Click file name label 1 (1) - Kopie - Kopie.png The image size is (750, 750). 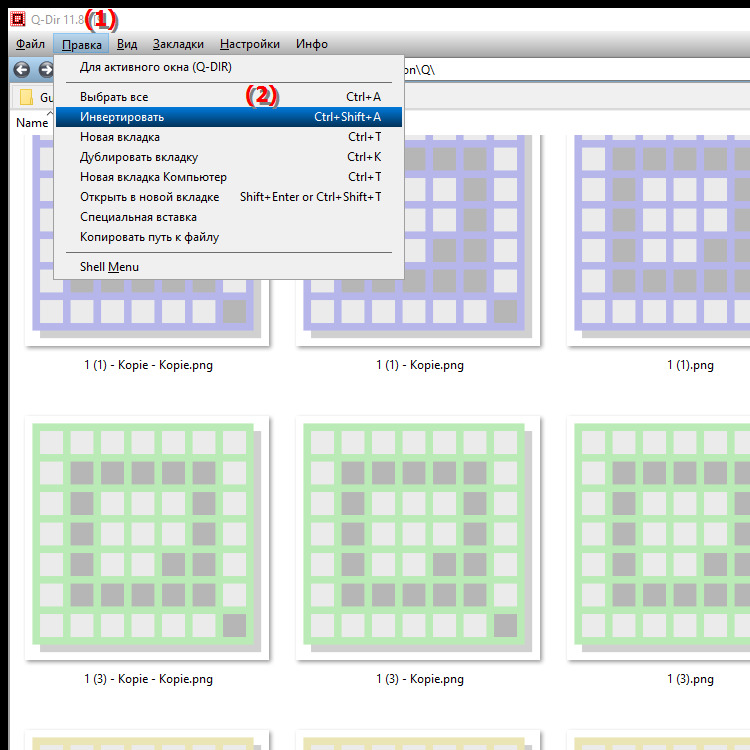click(148, 365)
